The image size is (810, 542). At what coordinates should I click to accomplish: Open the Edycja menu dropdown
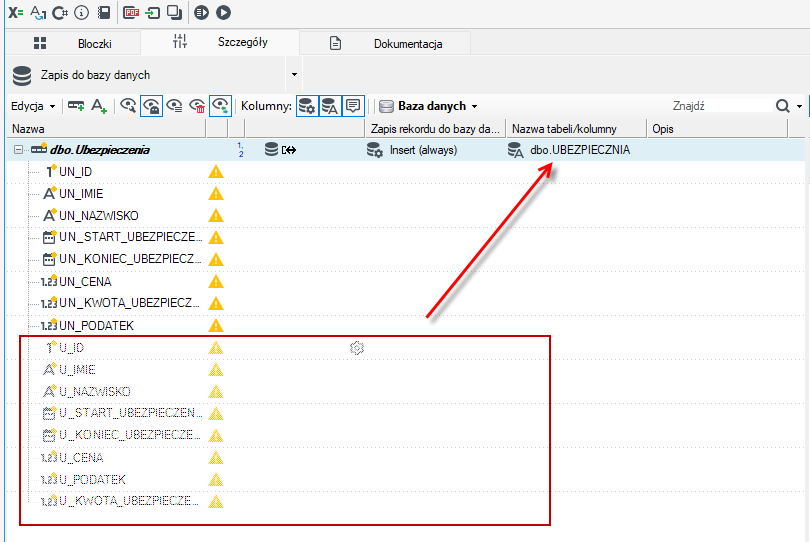[33, 106]
